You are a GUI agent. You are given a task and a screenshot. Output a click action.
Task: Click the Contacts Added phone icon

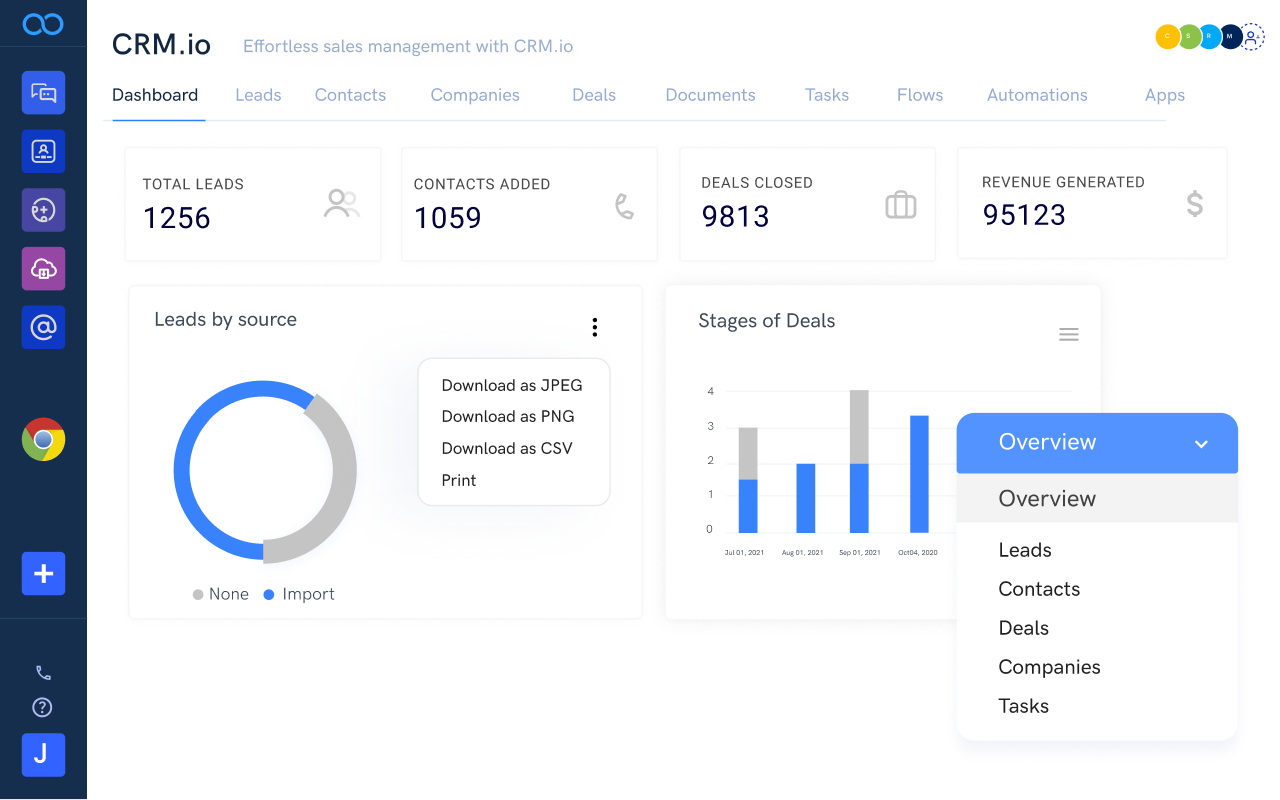624,206
